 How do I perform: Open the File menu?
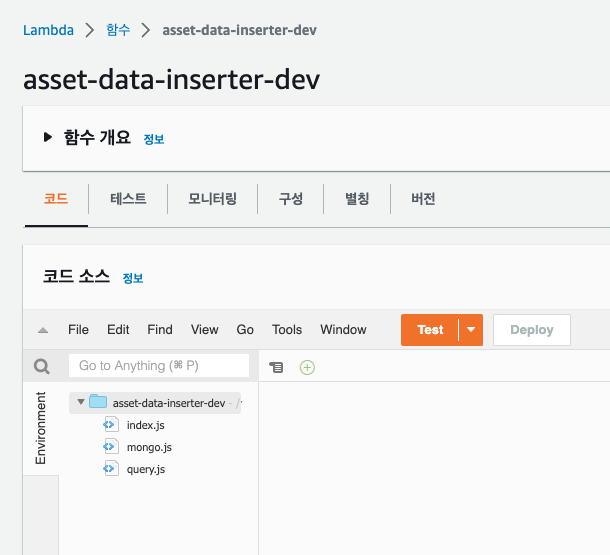[x=78, y=330]
